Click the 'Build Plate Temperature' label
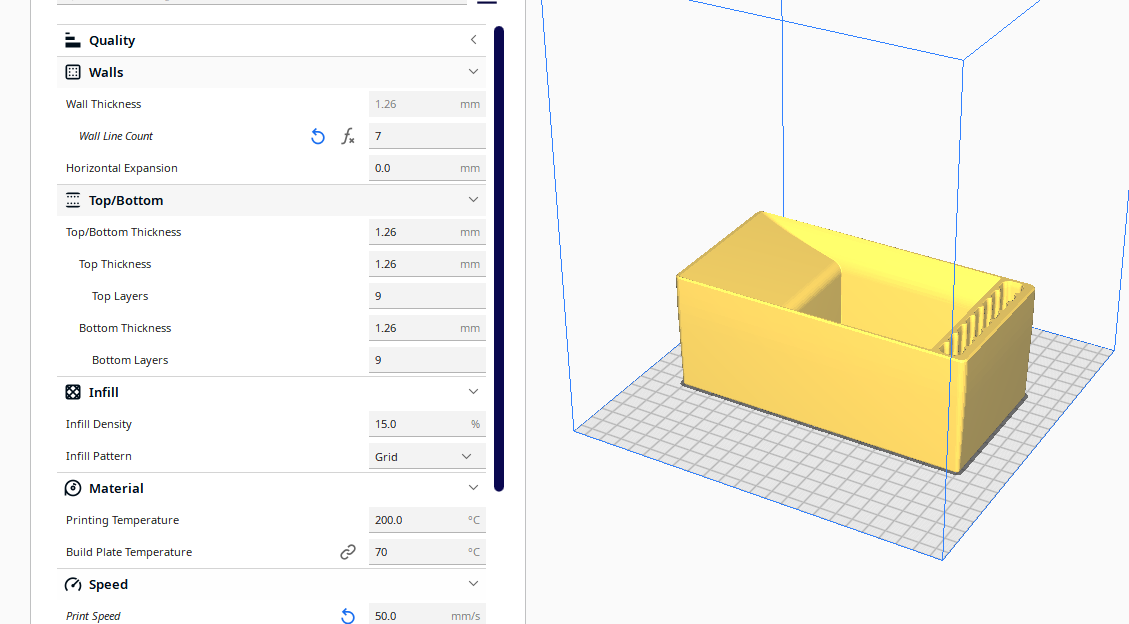 coord(129,552)
